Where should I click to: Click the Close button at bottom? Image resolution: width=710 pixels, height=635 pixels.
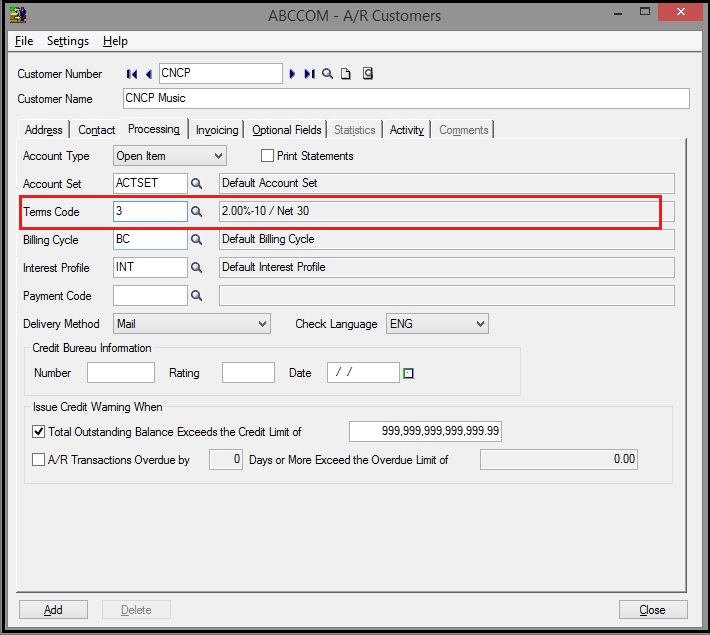tap(653, 610)
